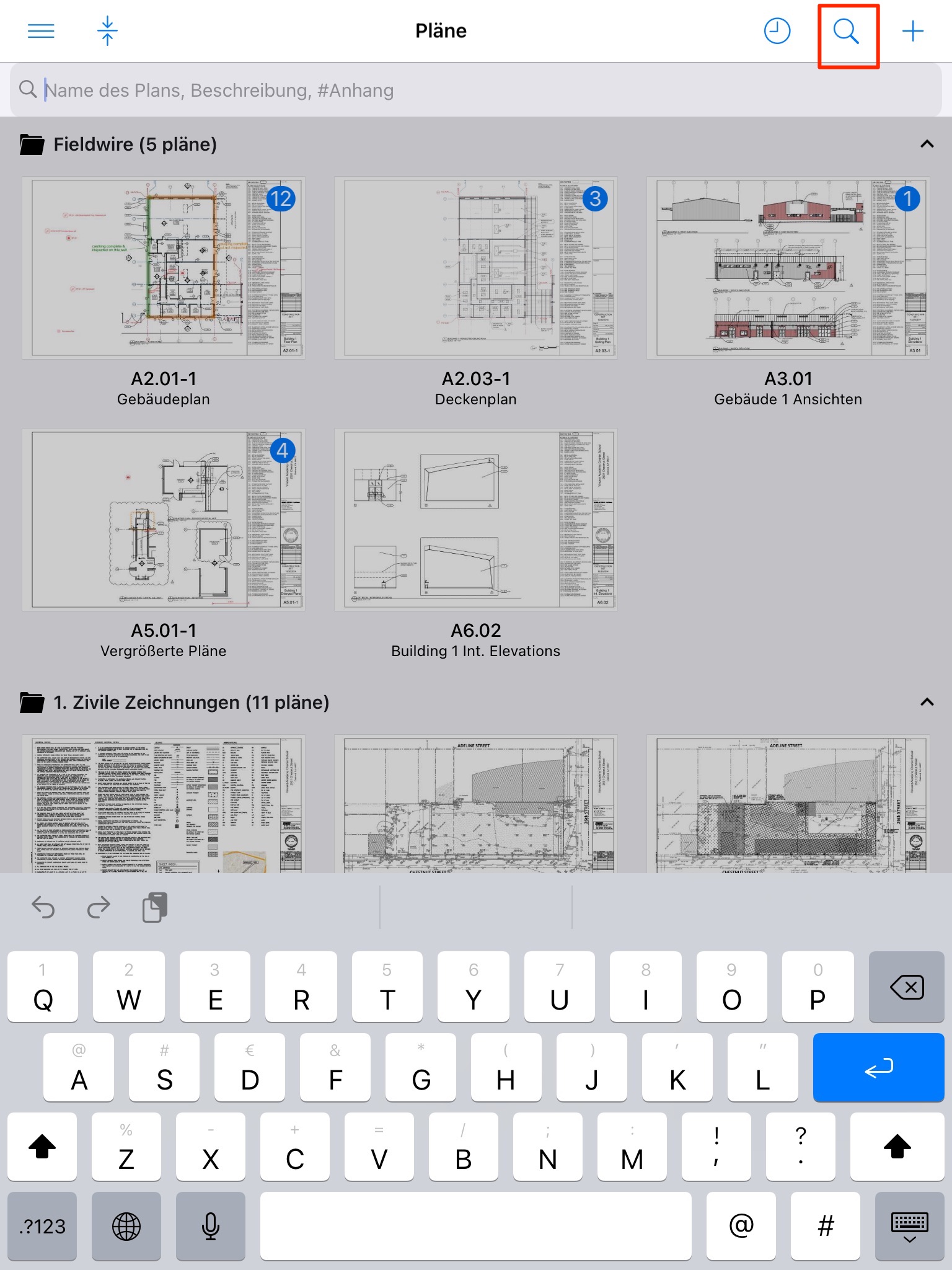Tap the plus icon to add plans
Viewport: 952px width, 1270px height.
[x=913, y=31]
